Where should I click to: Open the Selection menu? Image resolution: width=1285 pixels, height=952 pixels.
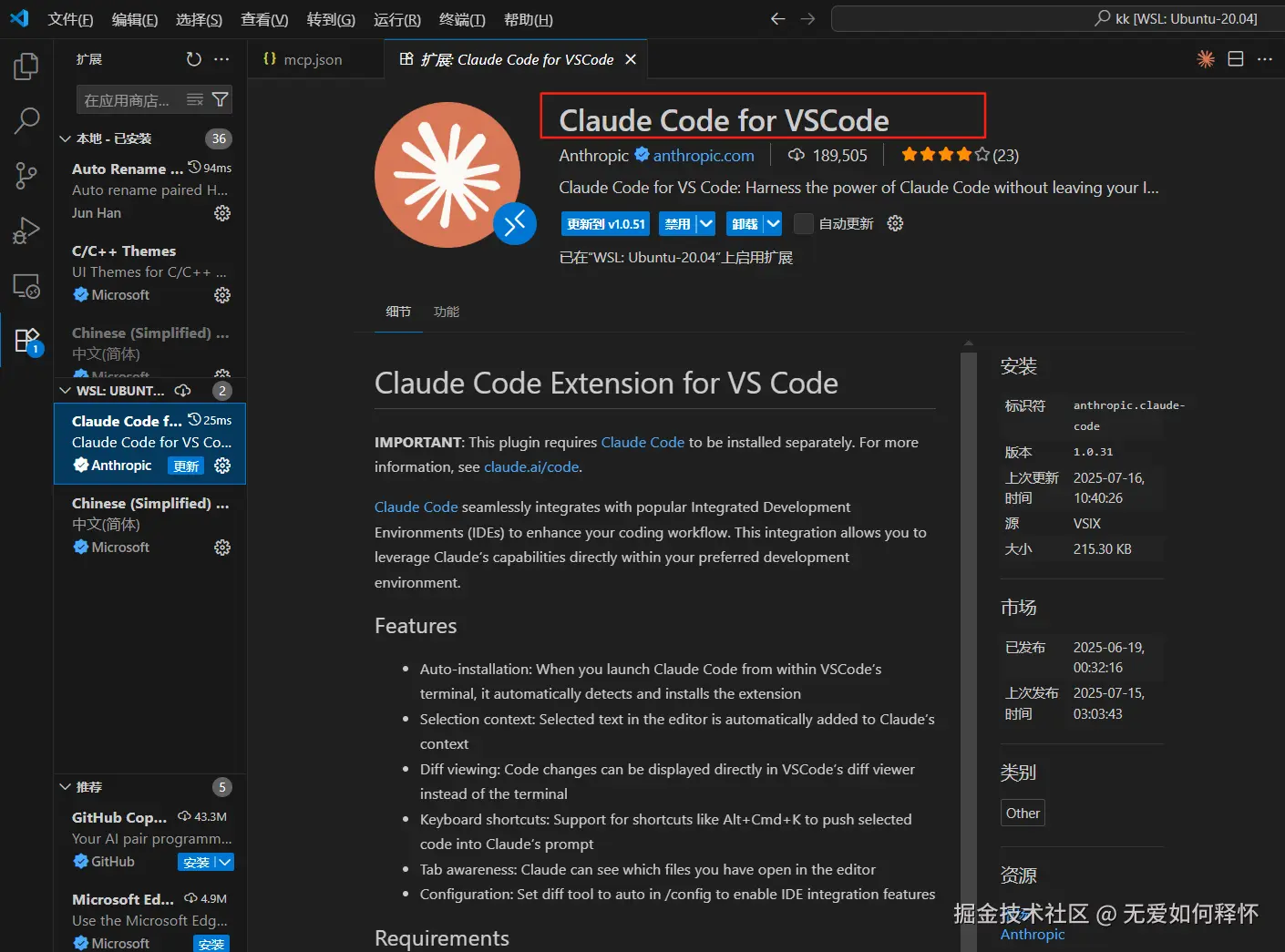(199, 19)
